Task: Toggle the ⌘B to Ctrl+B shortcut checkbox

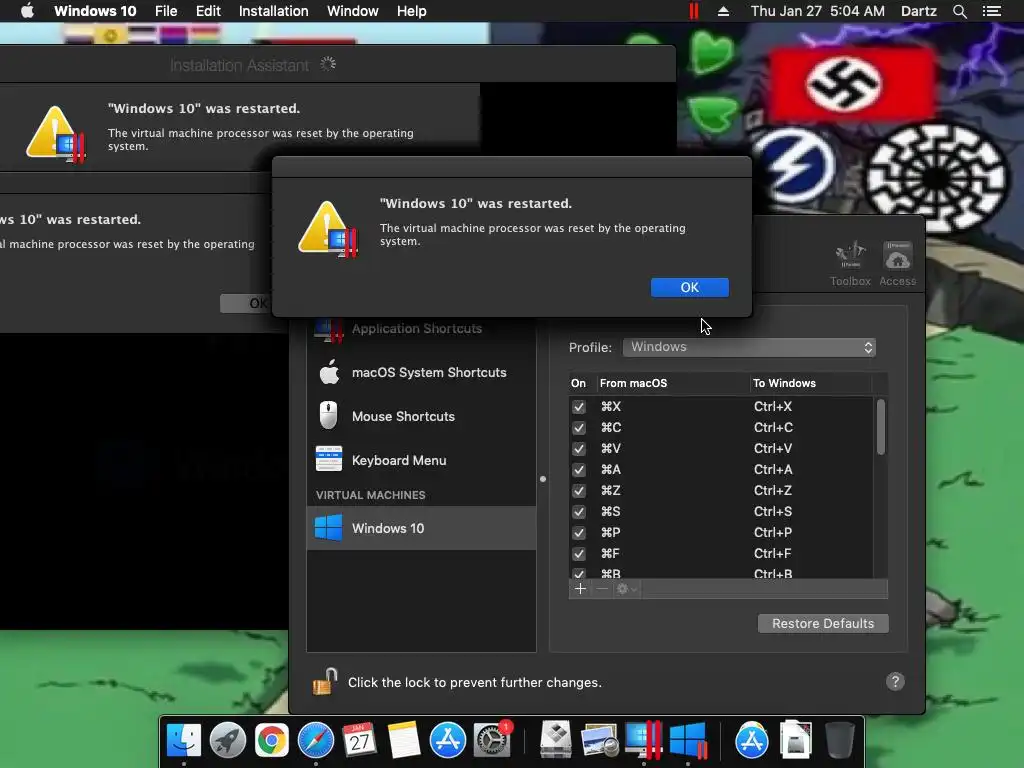Action: [579, 574]
